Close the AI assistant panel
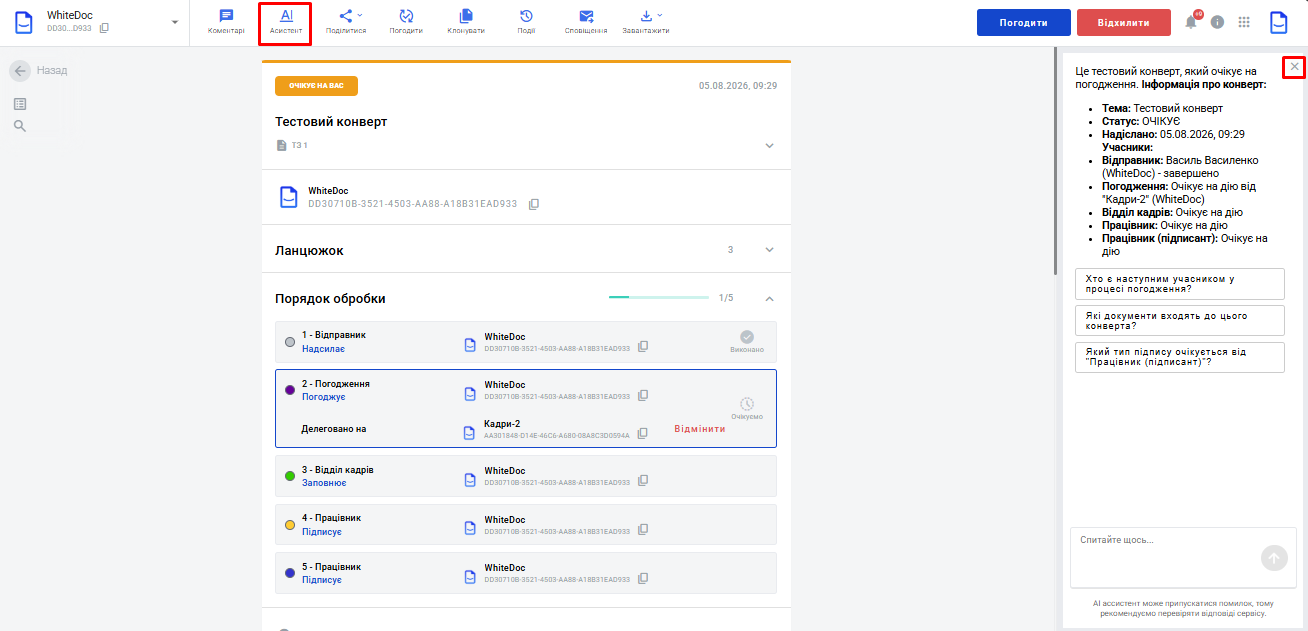The width and height of the screenshot is (1308, 631). 1294,67
